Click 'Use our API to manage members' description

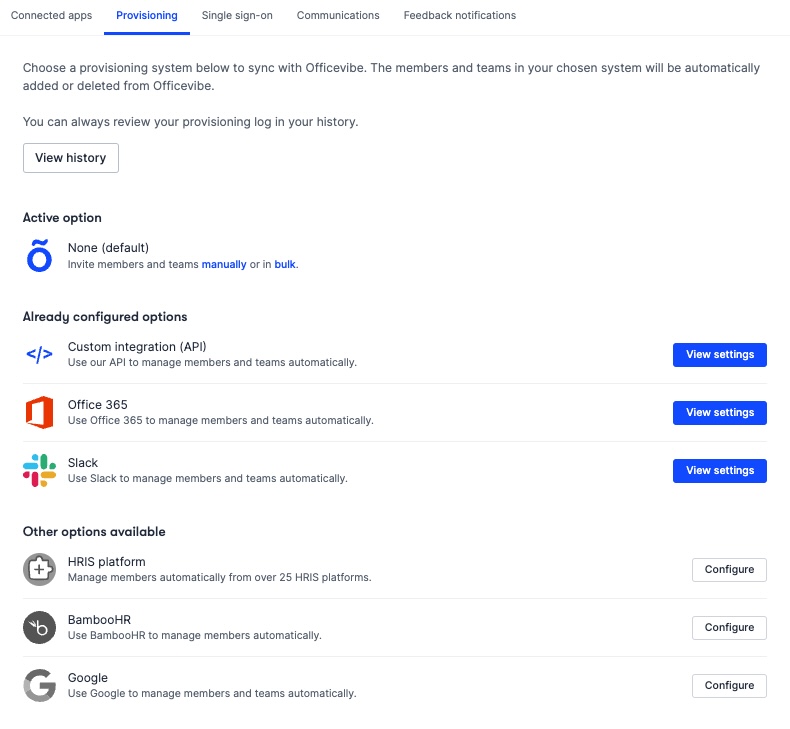click(212, 362)
